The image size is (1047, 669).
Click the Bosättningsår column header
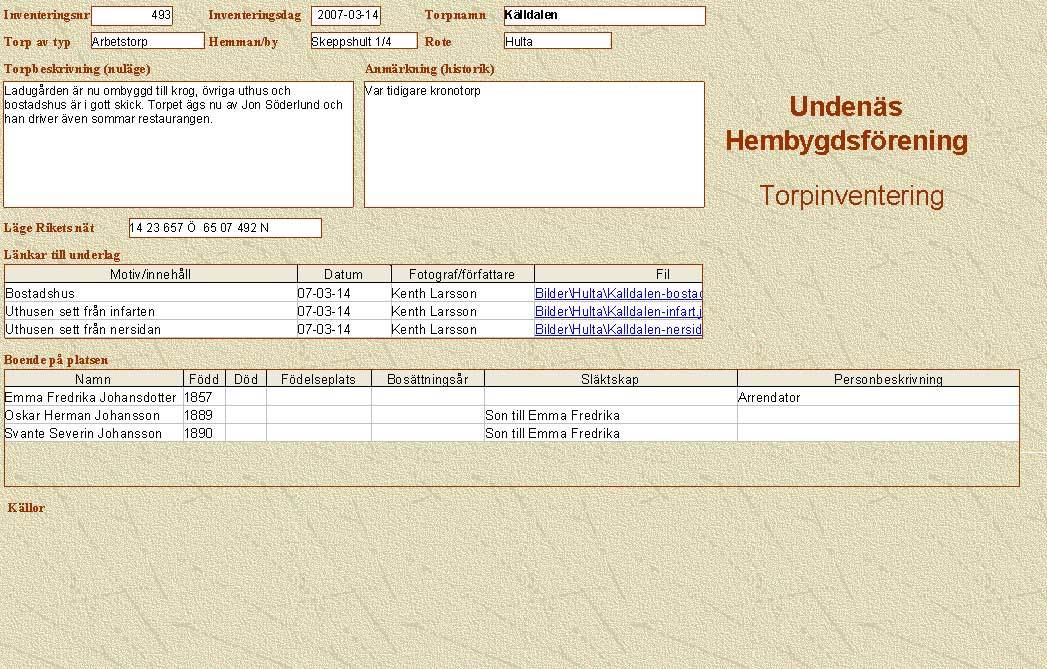pos(427,379)
